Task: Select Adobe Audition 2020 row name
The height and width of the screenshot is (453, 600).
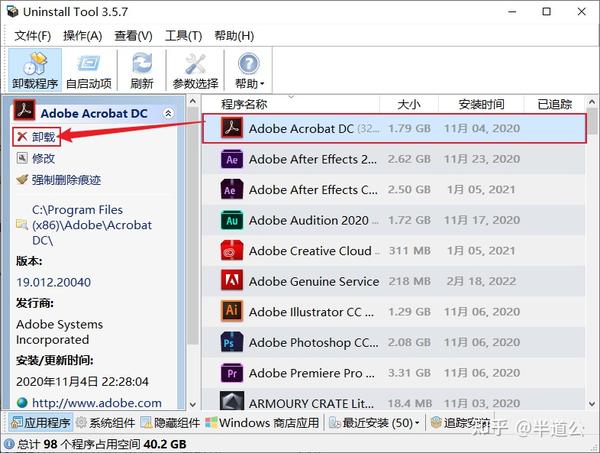Action: pyautogui.click(x=309, y=220)
